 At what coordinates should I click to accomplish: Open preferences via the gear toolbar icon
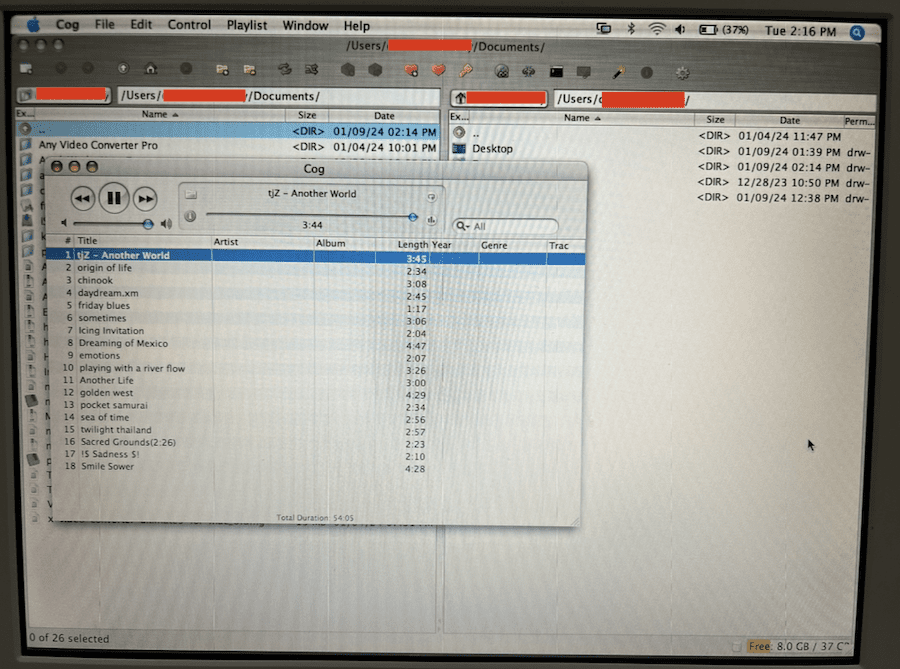[682, 73]
